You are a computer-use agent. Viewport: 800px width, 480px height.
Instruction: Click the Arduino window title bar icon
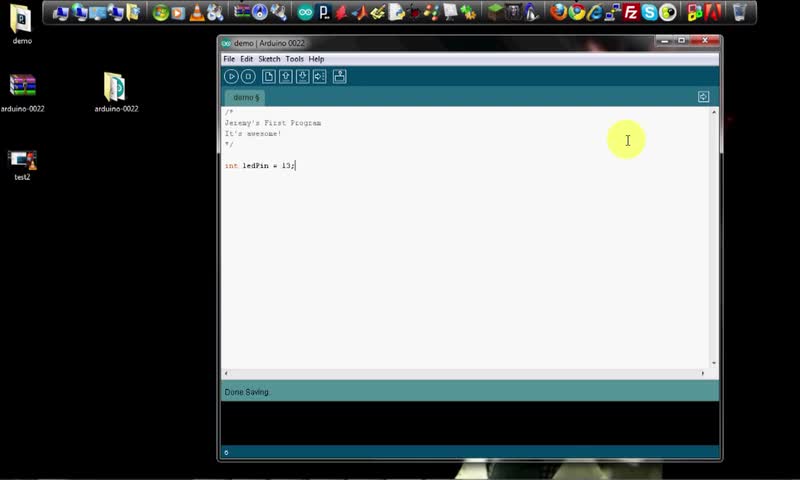pyautogui.click(x=226, y=43)
